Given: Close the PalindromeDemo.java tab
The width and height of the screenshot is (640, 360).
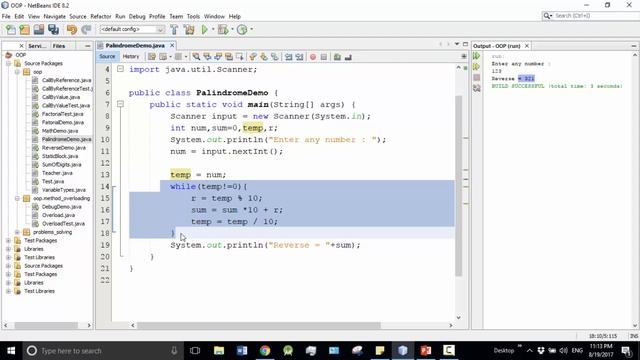Looking at the screenshot, I should [172, 45].
